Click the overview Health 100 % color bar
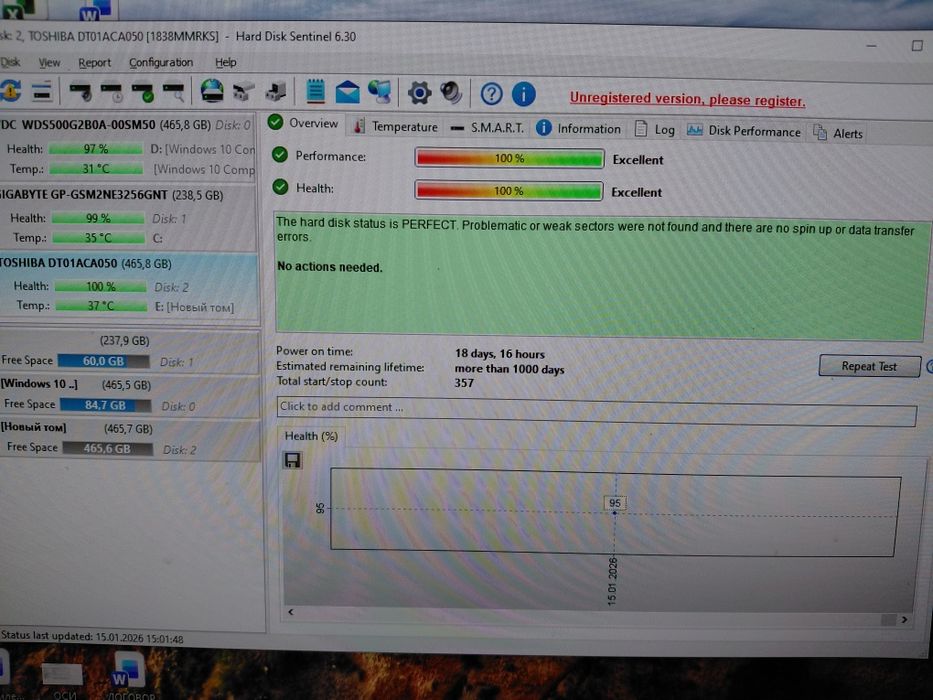This screenshot has height=700, width=933. (x=509, y=190)
